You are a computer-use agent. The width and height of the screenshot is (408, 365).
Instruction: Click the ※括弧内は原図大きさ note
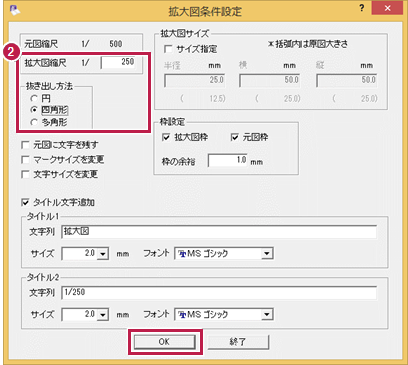tap(307, 44)
